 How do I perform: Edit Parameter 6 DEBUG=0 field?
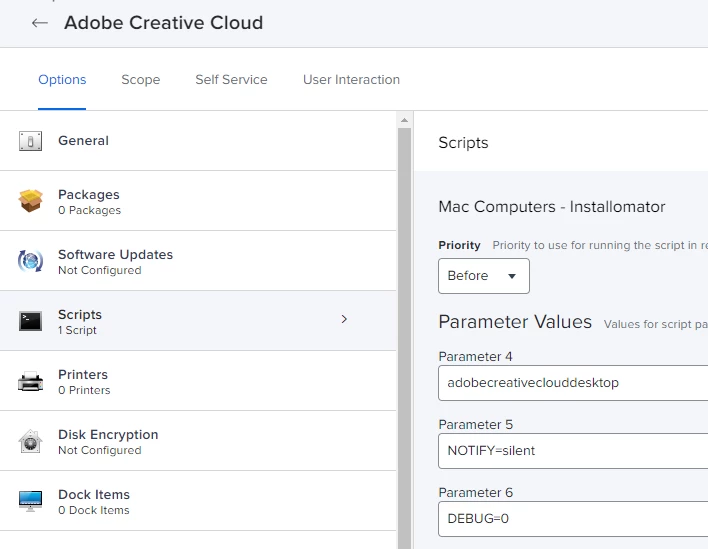click(573, 519)
